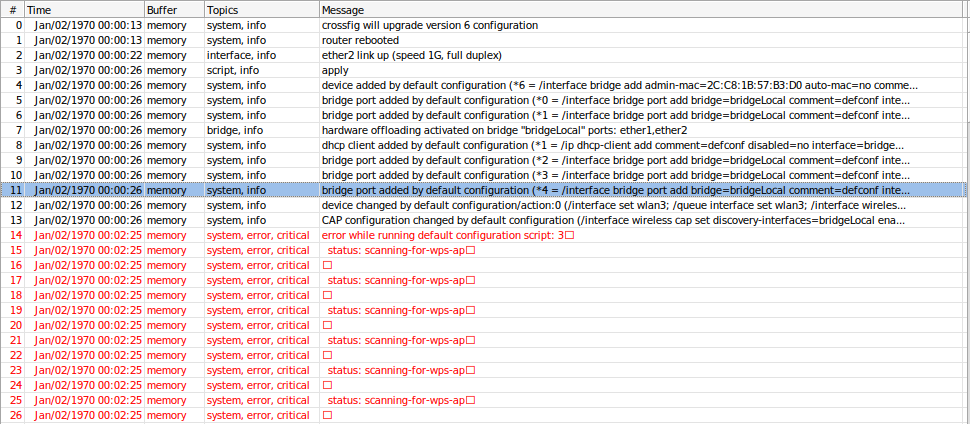Click row number 24 in the # column
This screenshot has height=424, width=970.
tap(17, 384)
